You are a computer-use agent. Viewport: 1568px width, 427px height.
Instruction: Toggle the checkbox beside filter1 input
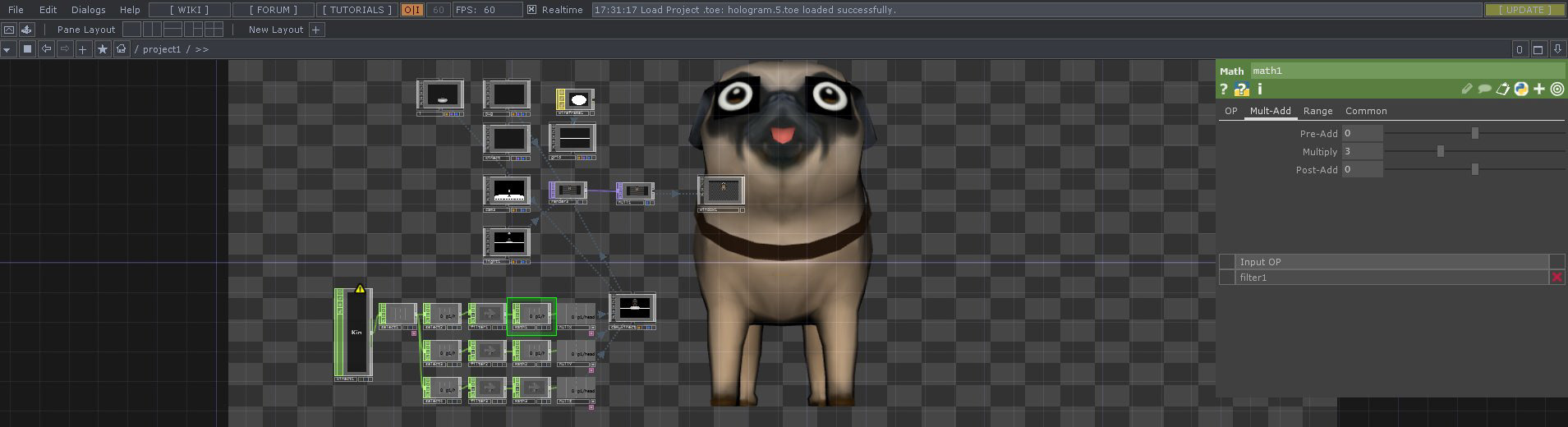coord(1226,278)
